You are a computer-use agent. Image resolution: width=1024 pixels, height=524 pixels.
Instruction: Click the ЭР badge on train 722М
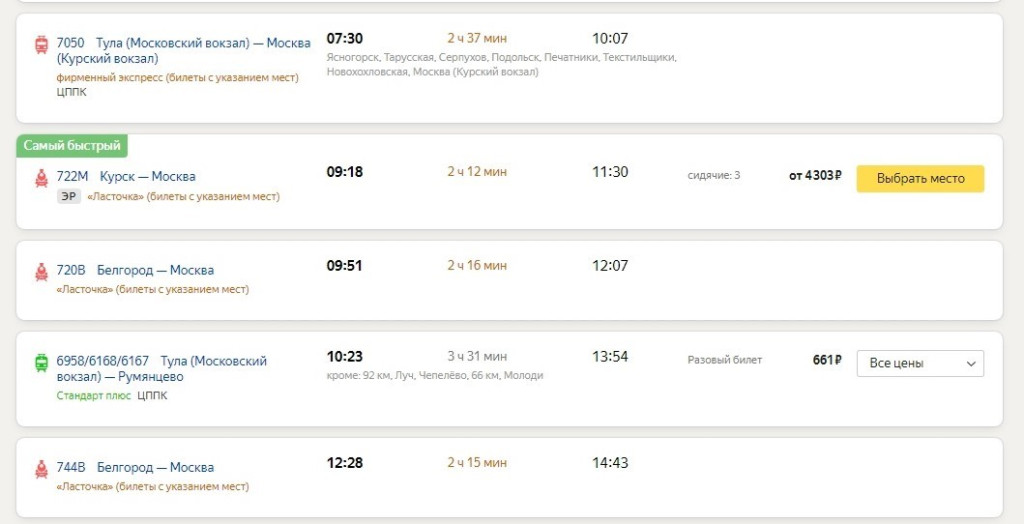(x=69, y=197)
